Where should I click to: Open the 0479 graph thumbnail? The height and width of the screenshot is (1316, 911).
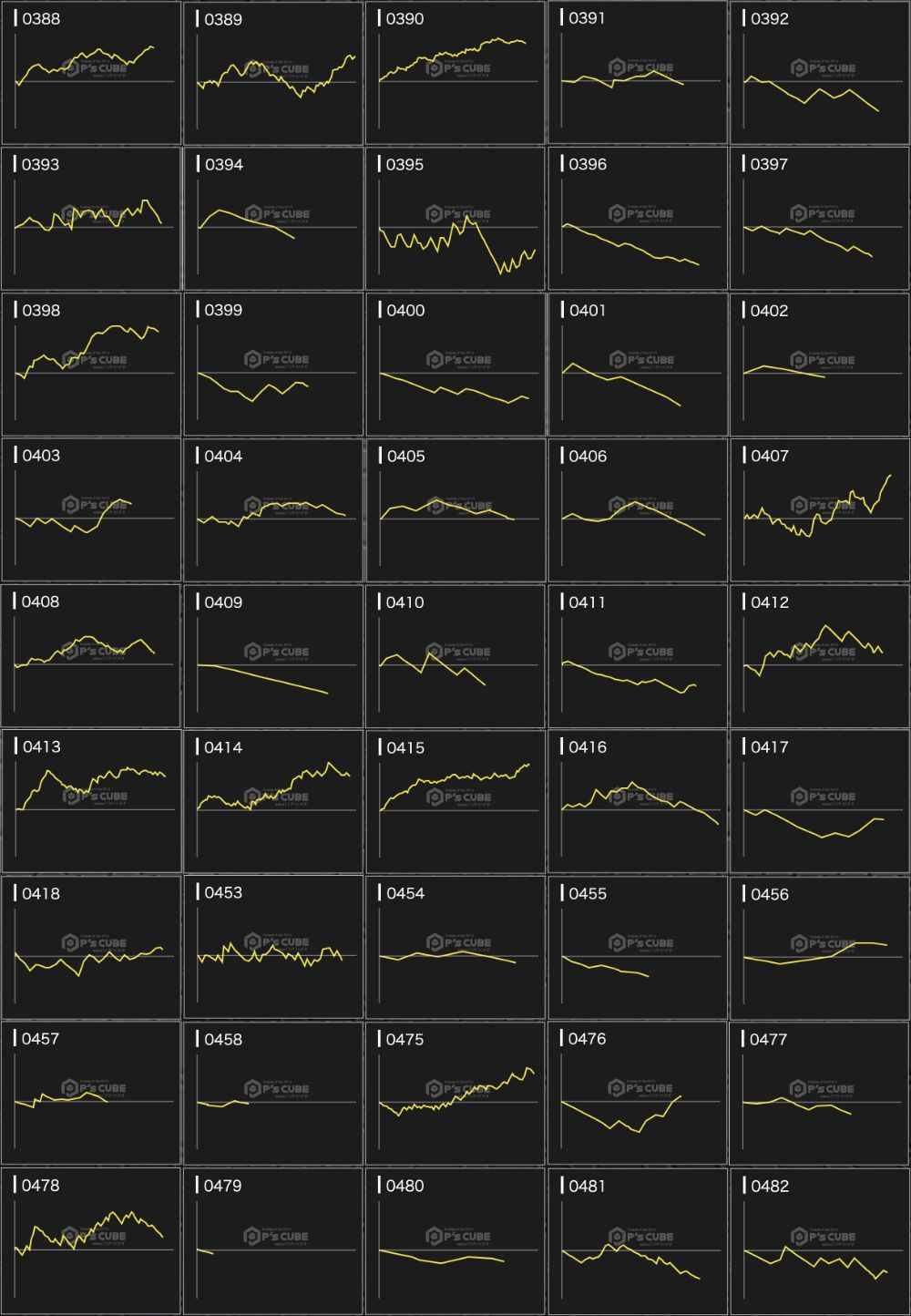click(273, 1241)
